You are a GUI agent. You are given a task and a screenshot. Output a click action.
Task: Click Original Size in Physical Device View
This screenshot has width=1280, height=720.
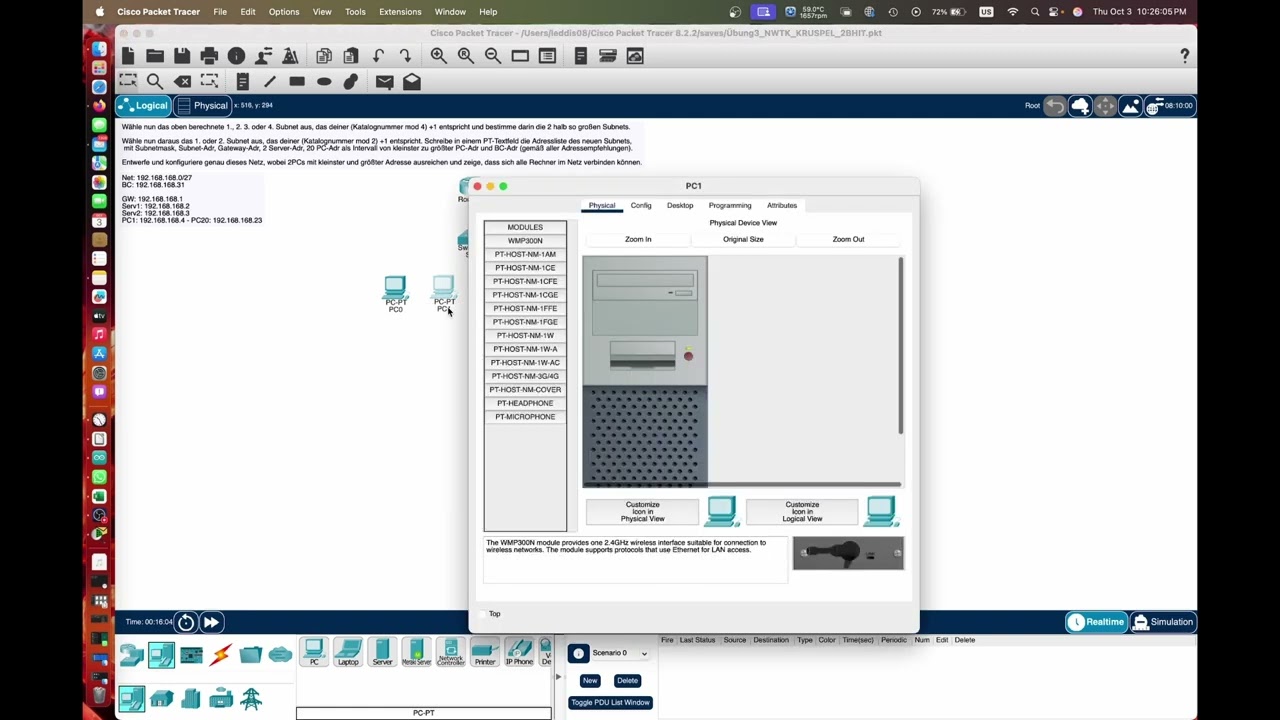[x=743, y=240]
